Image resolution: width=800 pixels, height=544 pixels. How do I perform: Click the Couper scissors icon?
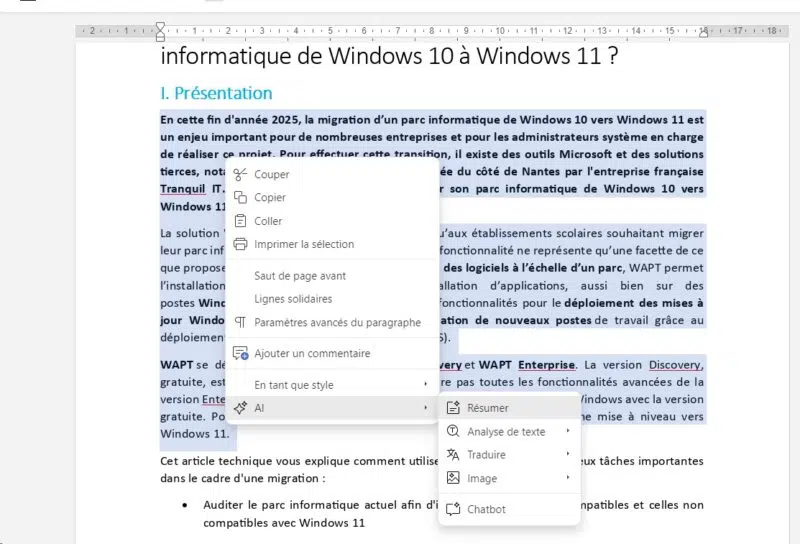[x=240, y=175]
